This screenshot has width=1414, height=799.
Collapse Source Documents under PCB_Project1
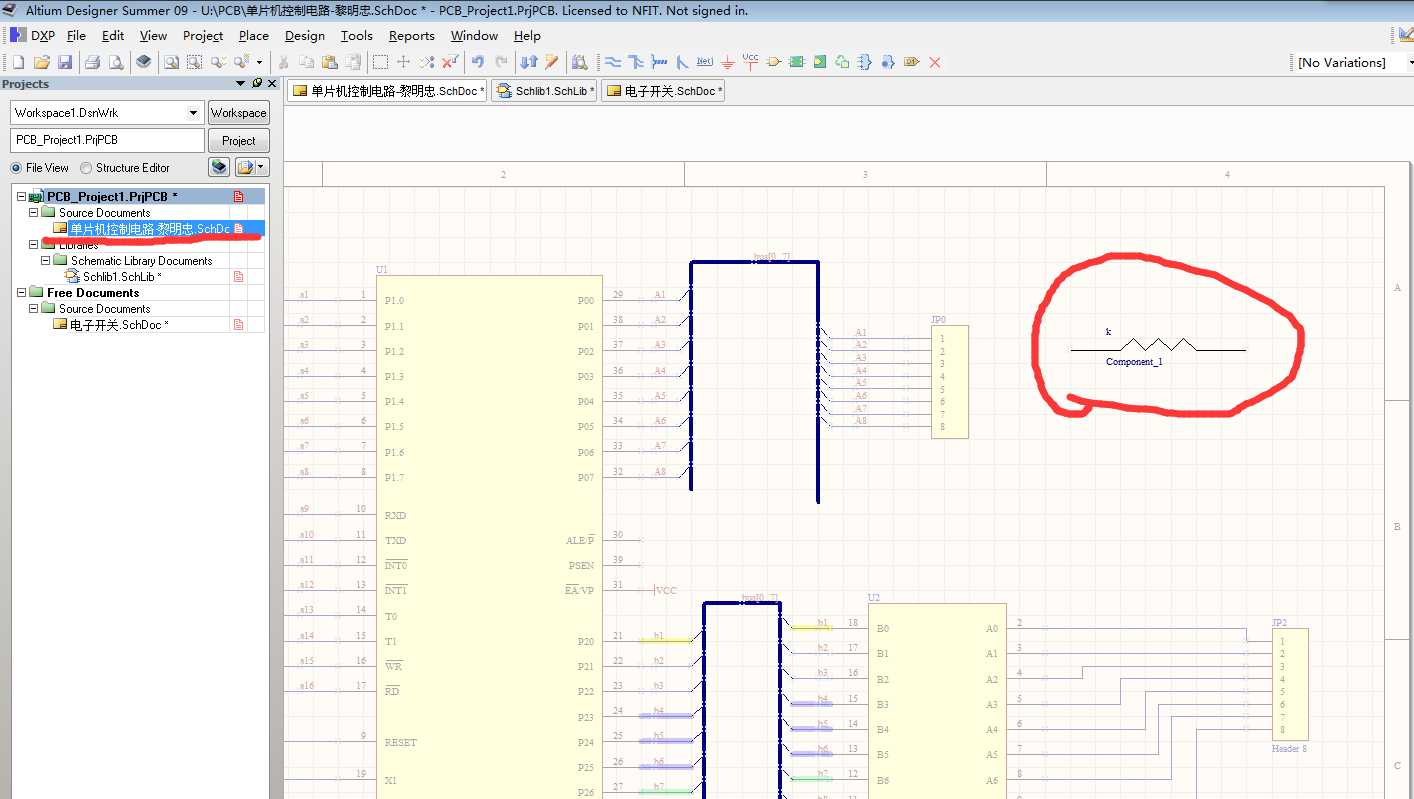point(33,213)
